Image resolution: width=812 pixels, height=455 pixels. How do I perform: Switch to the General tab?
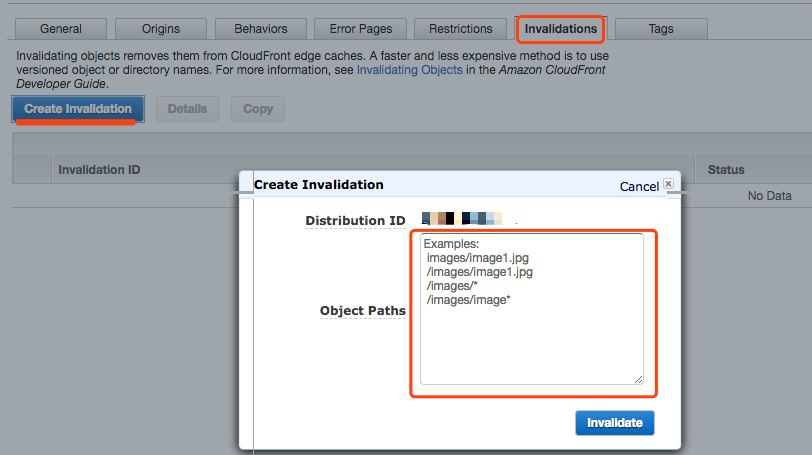[60, 29]
